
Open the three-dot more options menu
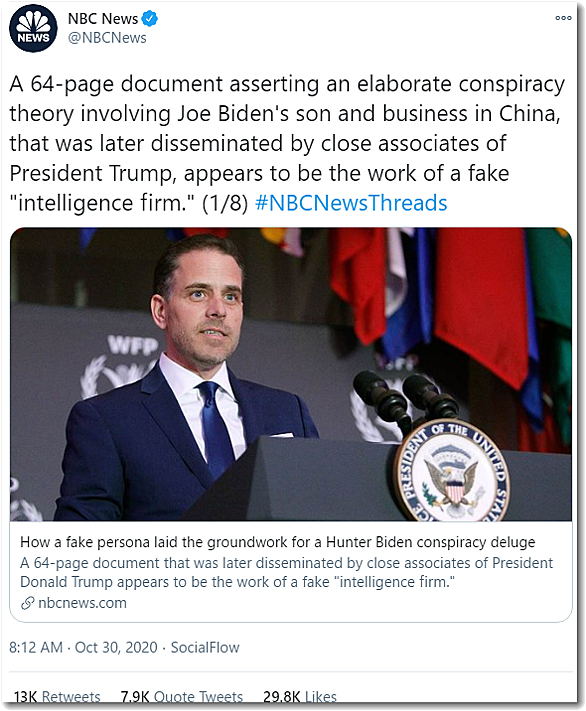pos(563,18)
